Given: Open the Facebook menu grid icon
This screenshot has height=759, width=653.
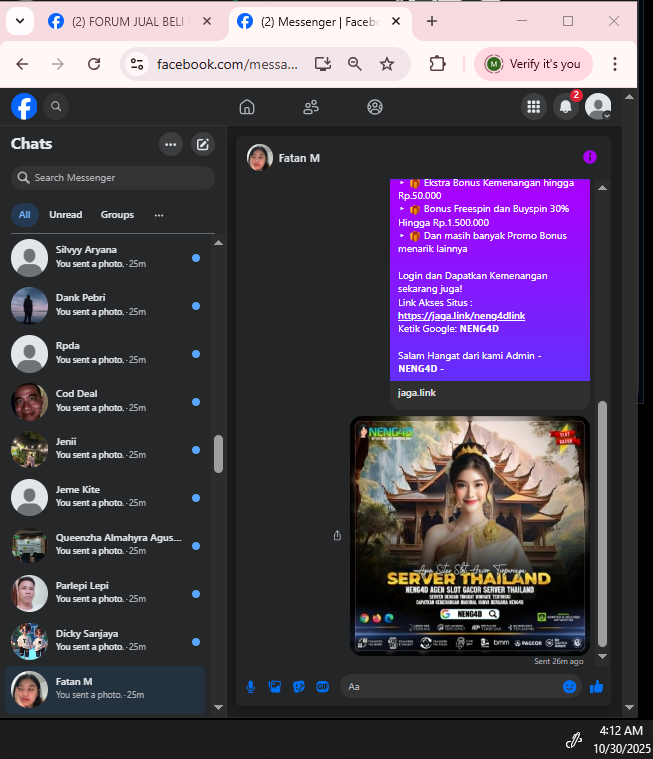Looking at the screenshot, I should (533, 106).
